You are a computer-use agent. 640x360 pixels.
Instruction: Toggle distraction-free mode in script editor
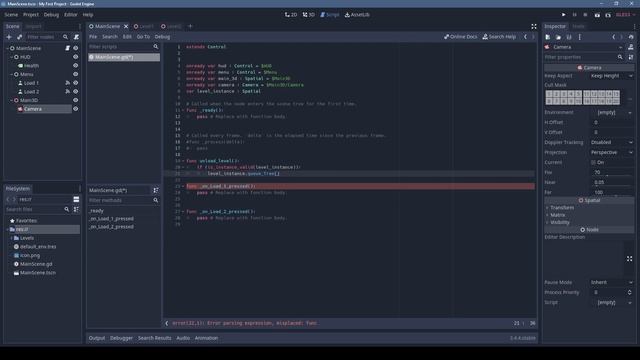(534, 26)
